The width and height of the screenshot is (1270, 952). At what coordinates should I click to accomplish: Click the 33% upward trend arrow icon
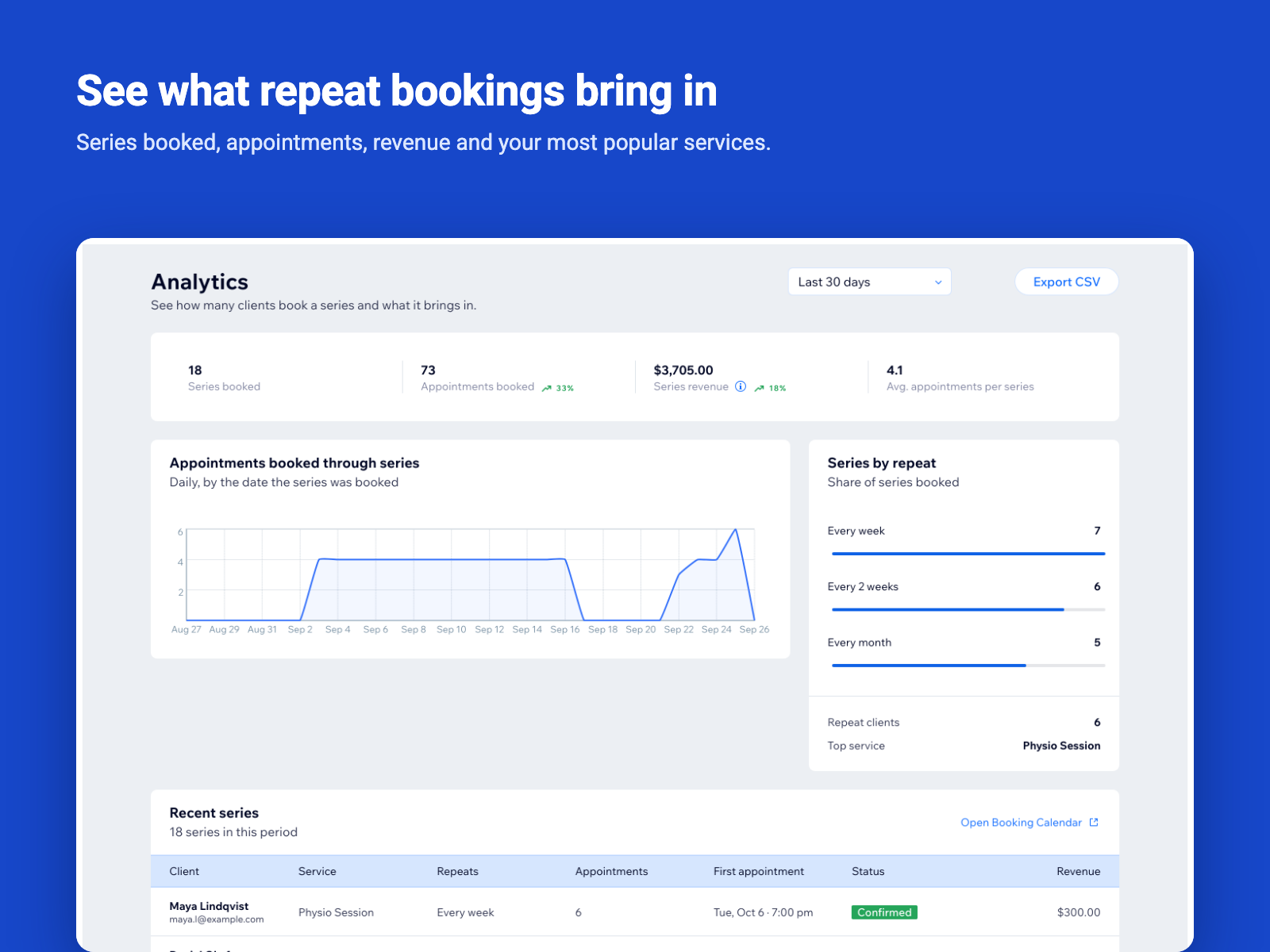547,388
